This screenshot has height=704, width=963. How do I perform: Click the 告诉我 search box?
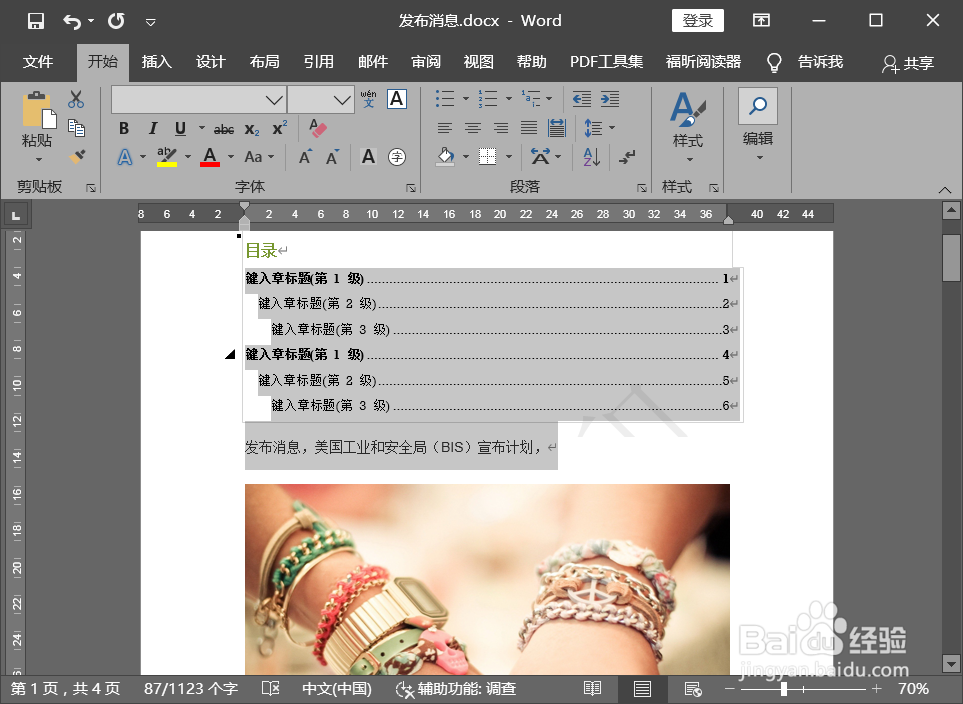pyautogui.click(x=820, y=62)
